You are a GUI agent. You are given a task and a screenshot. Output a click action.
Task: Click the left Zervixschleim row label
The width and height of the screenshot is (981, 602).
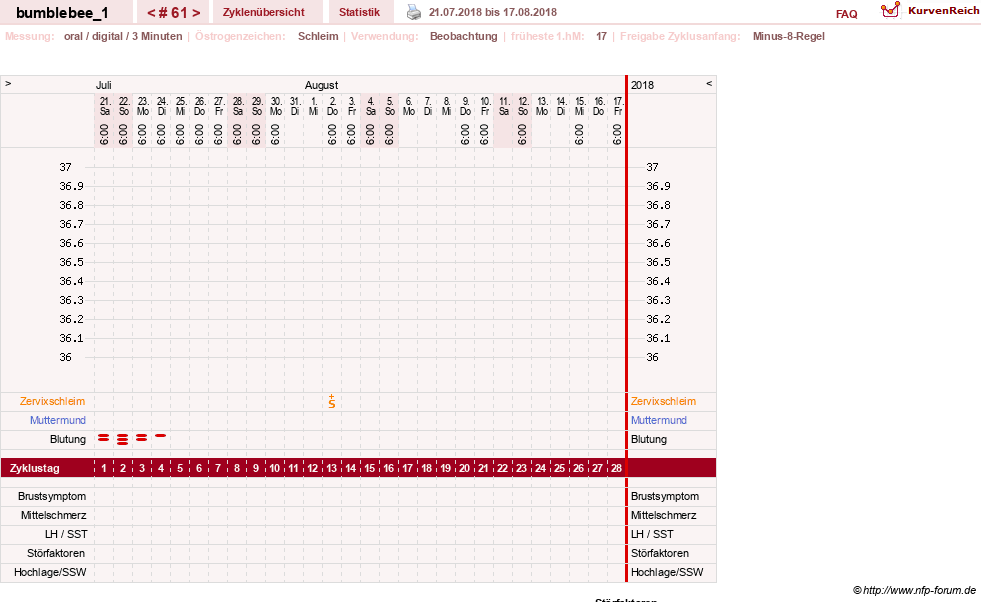pyautogui.click(x=53, y=402)
